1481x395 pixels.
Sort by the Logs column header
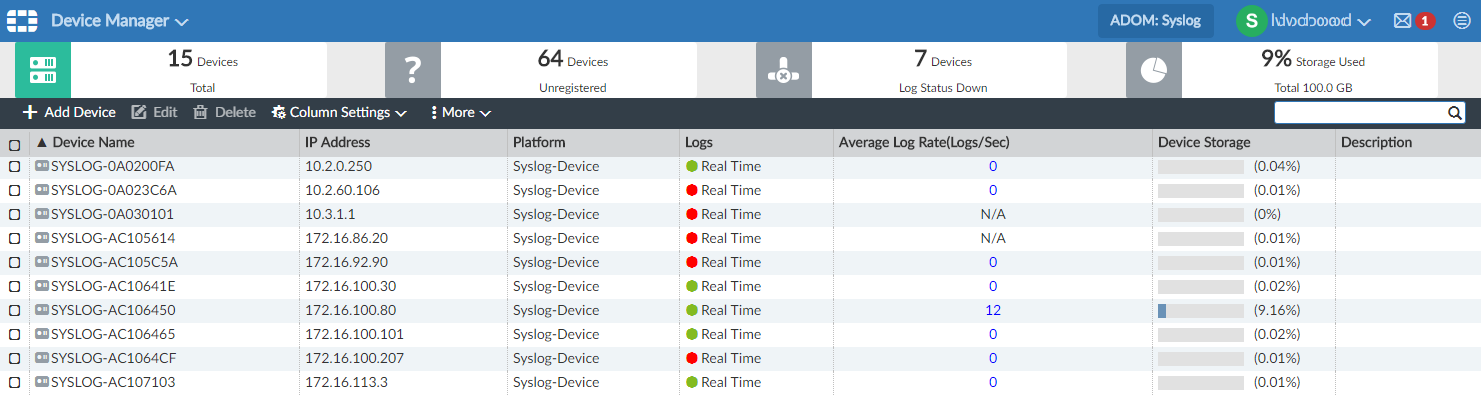click(699, 142)
